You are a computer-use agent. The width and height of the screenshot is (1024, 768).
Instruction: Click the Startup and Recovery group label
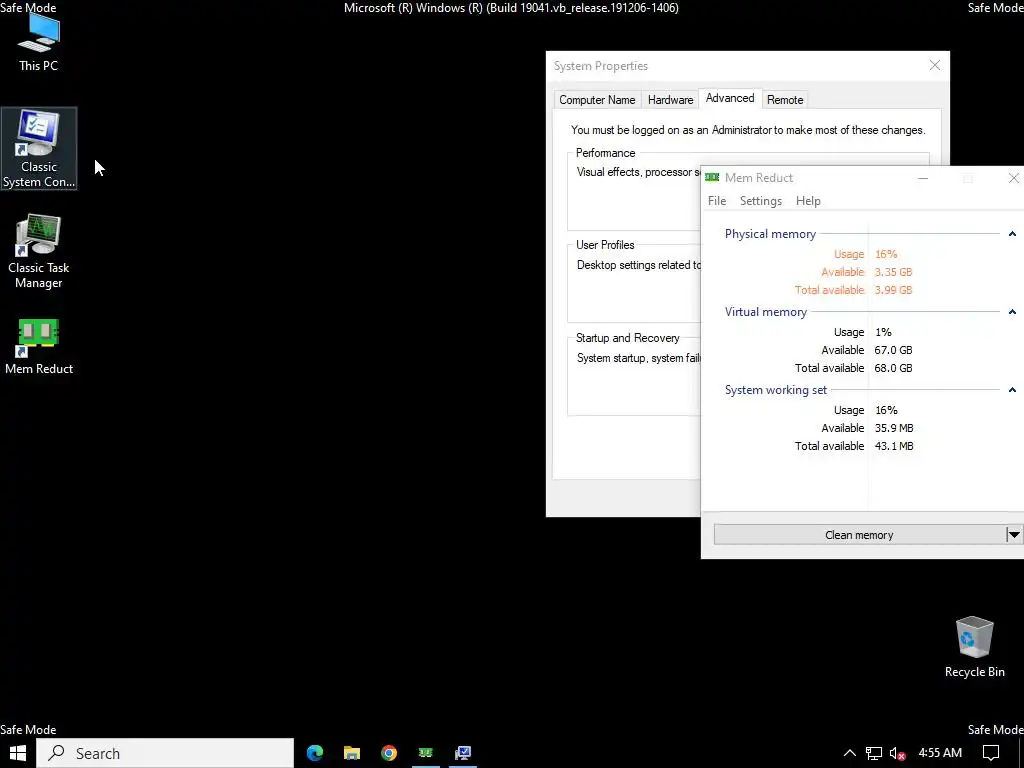[x=628, y=338]
